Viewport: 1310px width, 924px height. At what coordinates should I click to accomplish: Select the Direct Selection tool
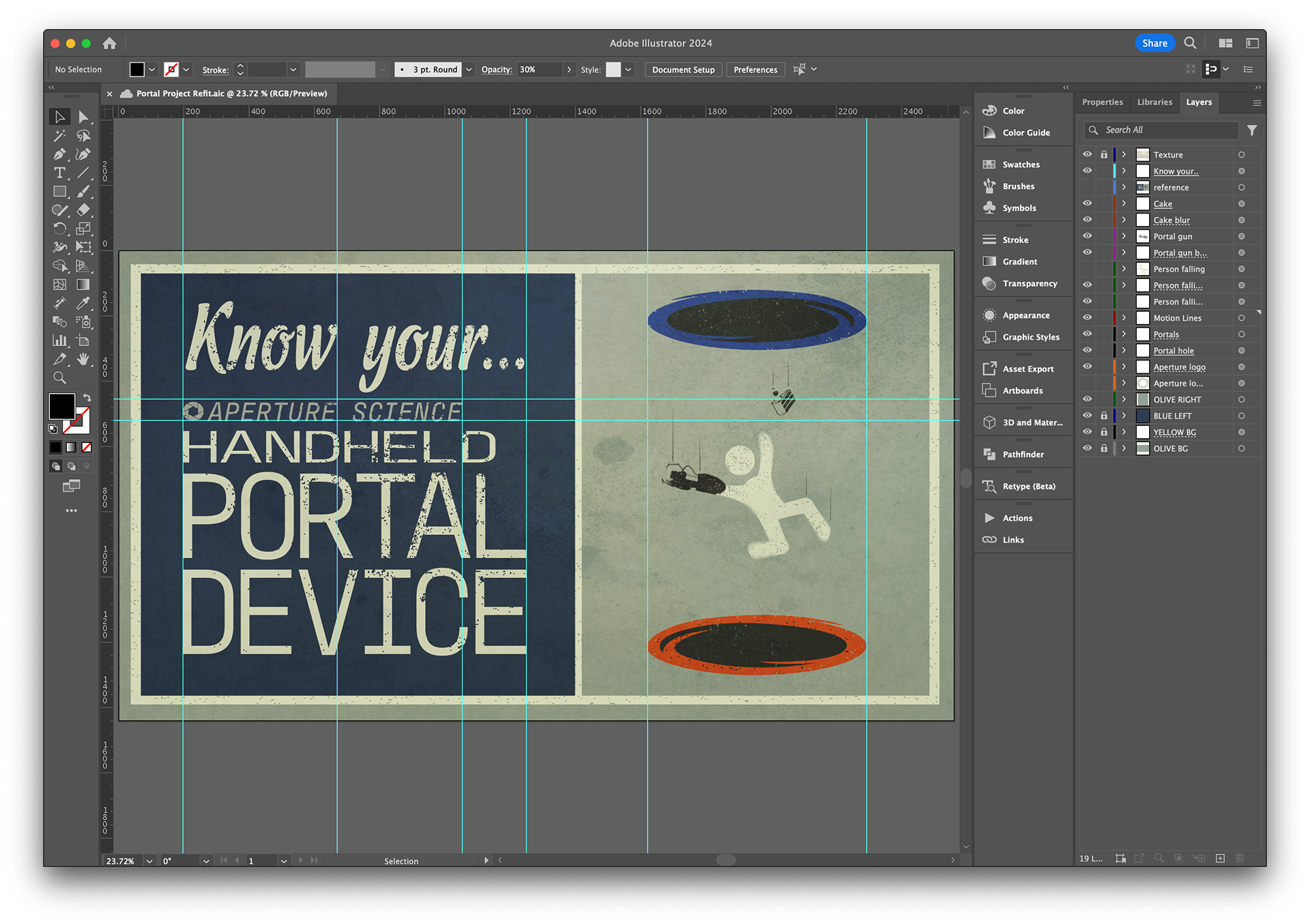83,117
